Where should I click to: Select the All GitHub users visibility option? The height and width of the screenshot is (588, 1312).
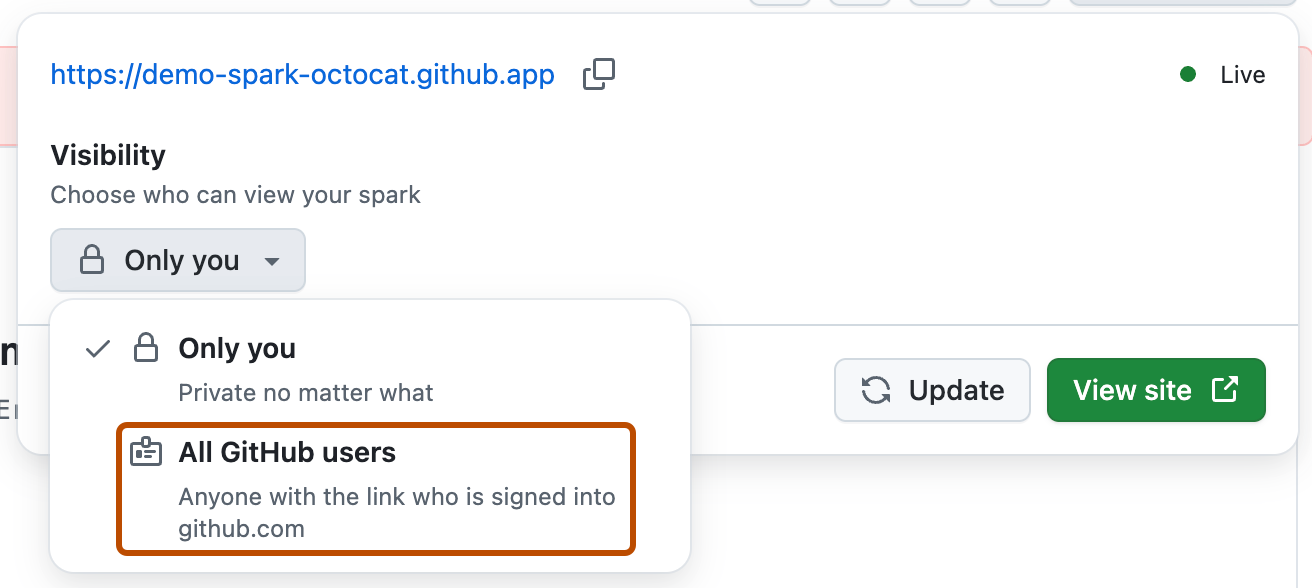(375, 488)
